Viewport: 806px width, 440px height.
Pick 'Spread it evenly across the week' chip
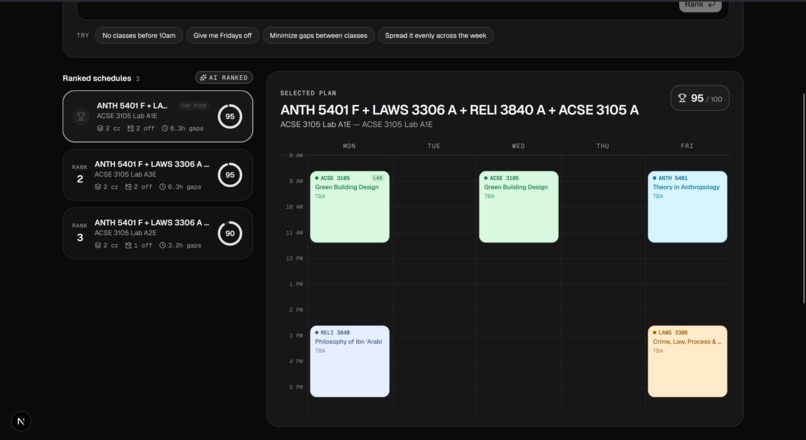tap(435, 35)
